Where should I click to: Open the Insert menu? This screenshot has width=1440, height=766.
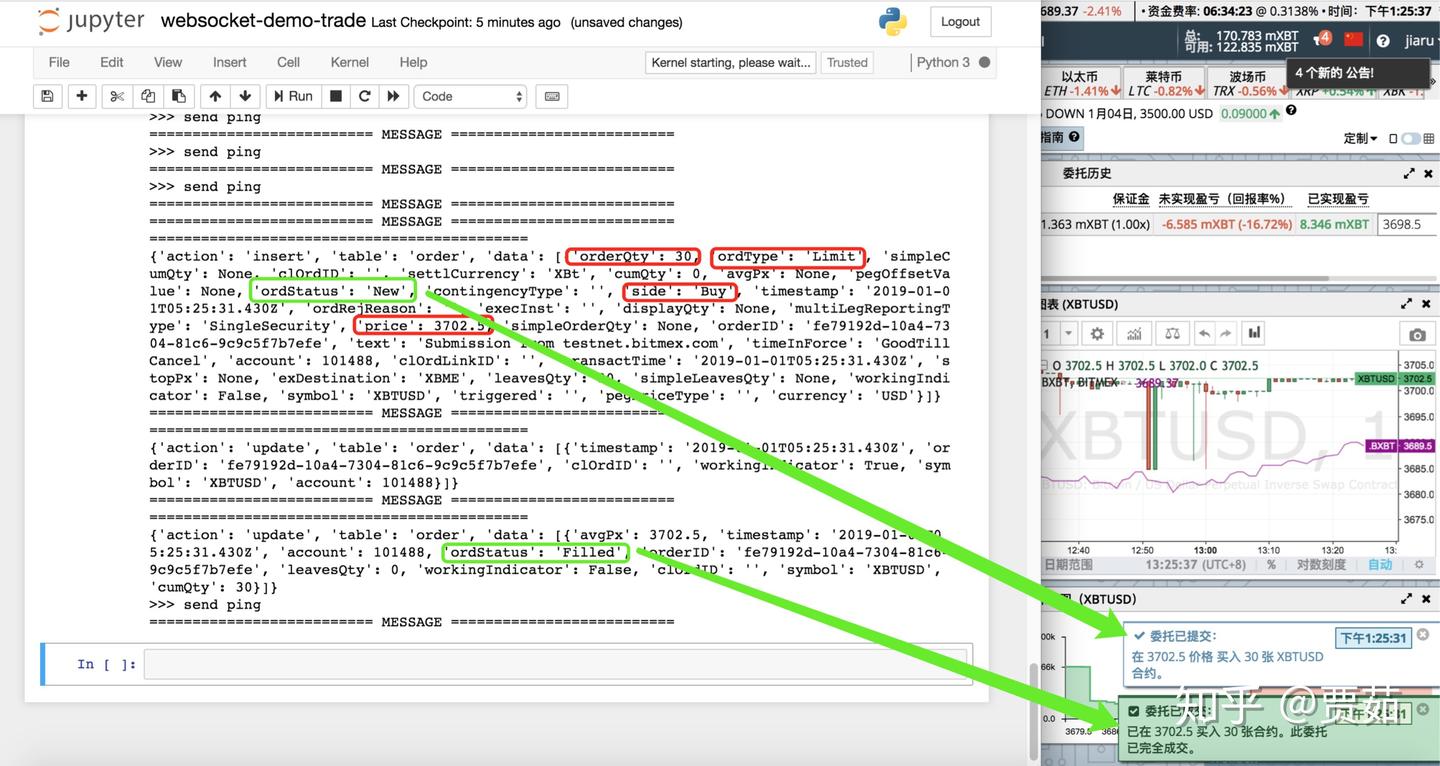(x=229, y=62)
